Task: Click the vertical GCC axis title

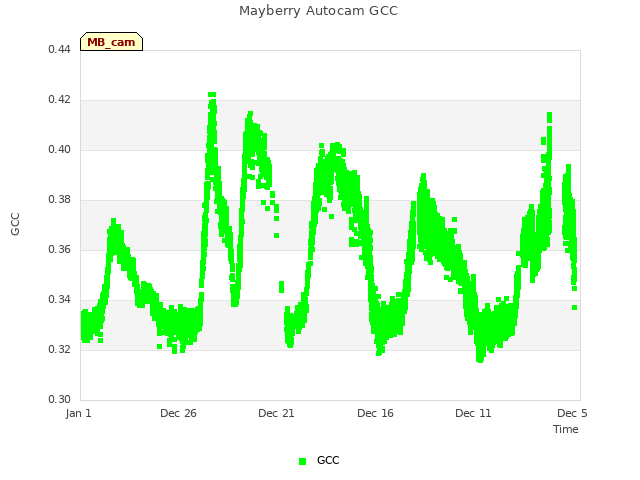Action: 15,224
